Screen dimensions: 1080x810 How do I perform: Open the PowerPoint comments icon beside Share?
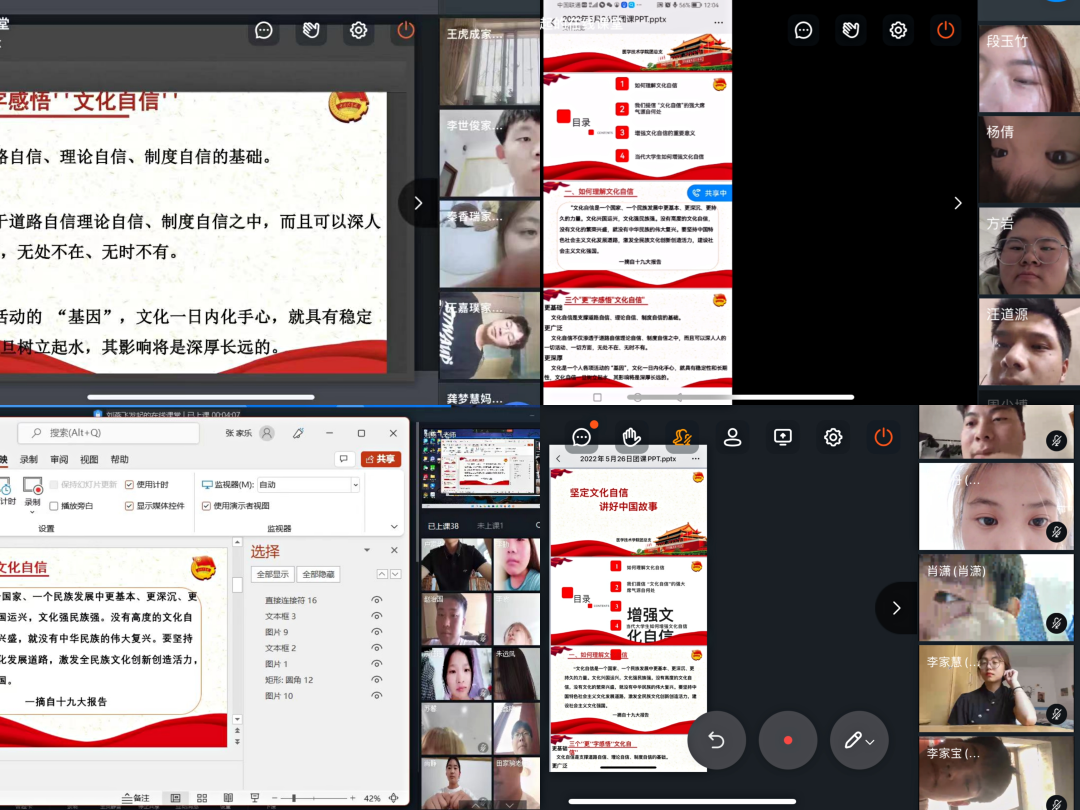point(345,459)
